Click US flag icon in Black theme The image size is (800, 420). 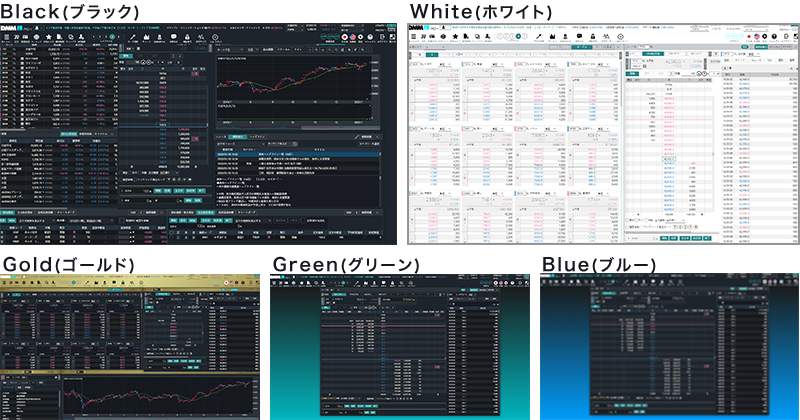353,37
